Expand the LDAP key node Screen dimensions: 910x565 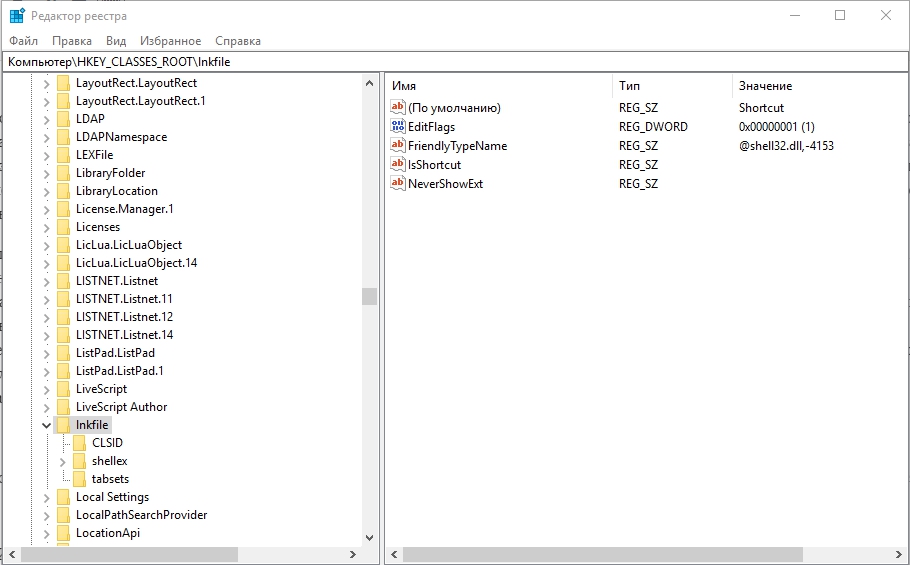46,119
